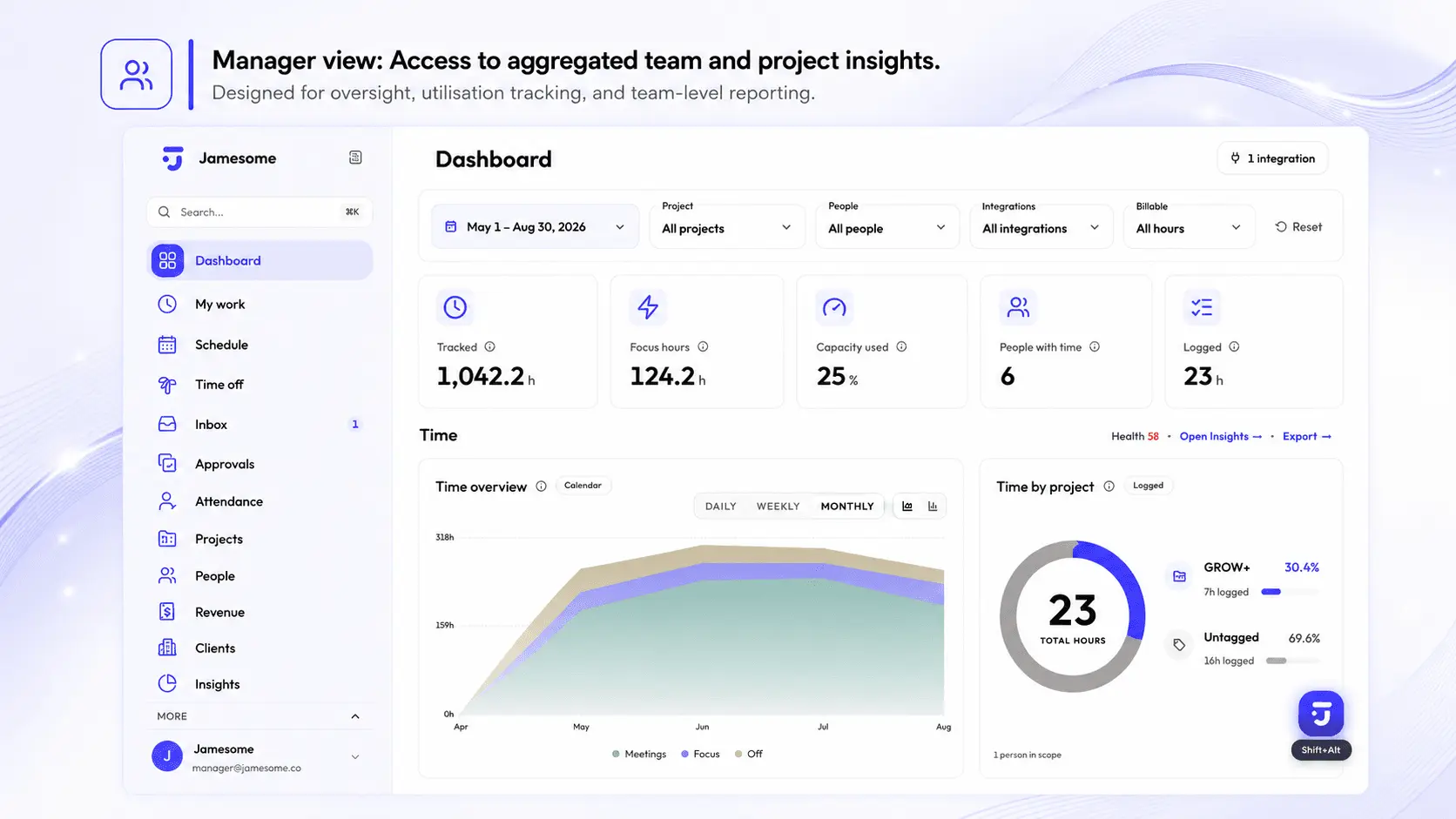Image resolution: width=1456 pixels, height=819 pixels.
Task: Open the Attendance person icon
Action: click(x=167, y=501)
